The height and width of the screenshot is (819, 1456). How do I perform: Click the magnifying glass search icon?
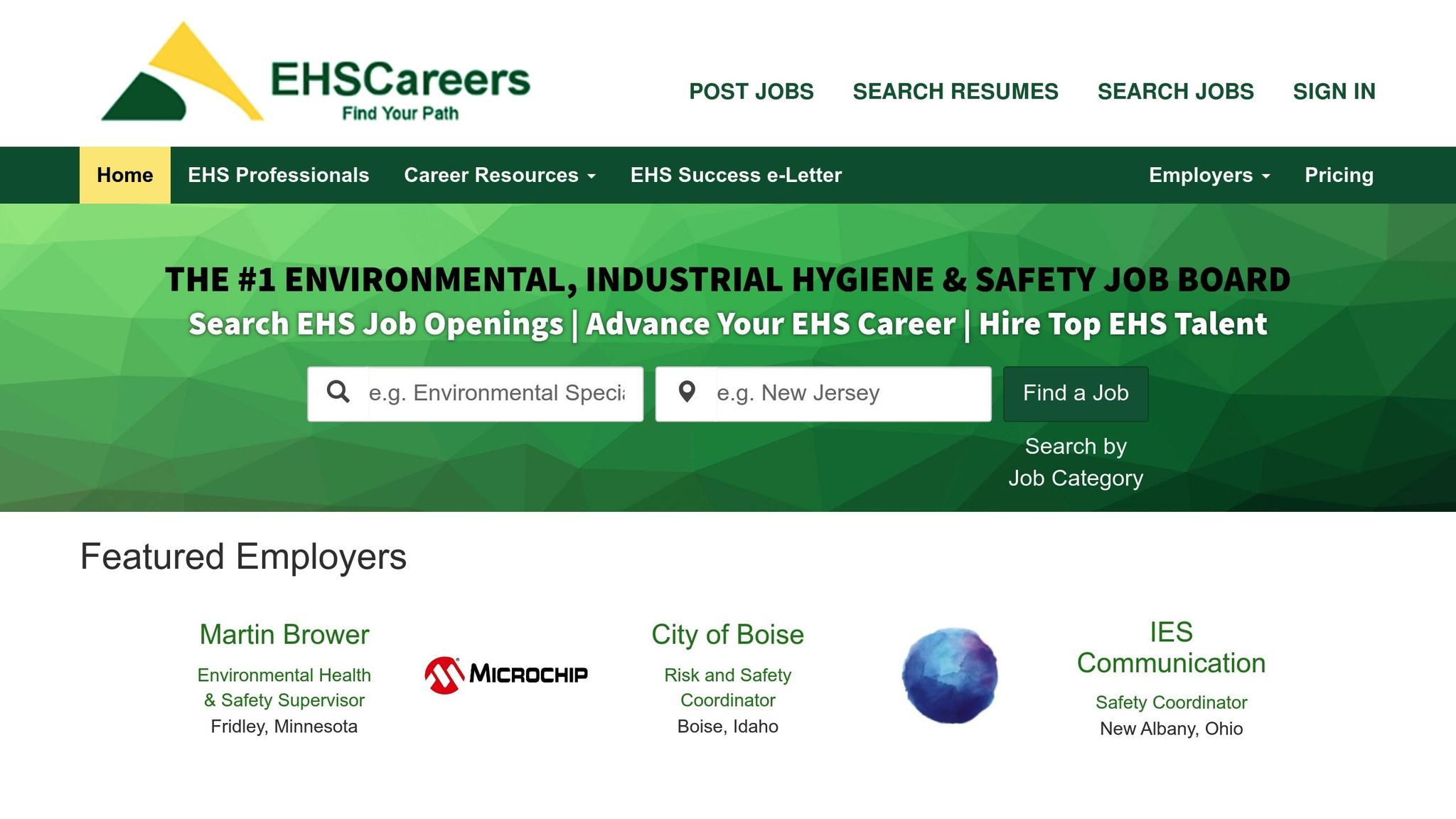point(340,392)
